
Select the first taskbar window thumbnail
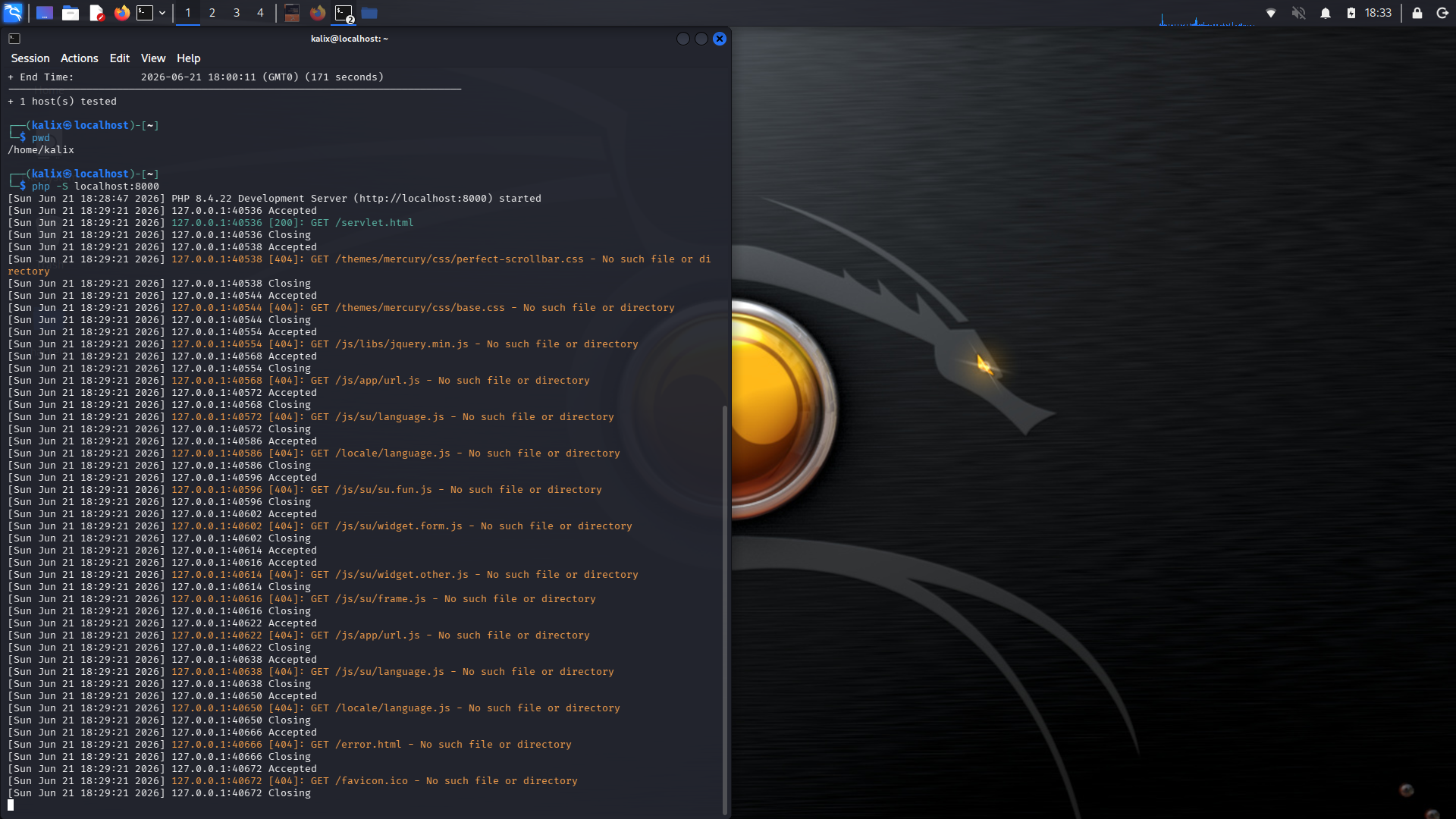[292, 13]
